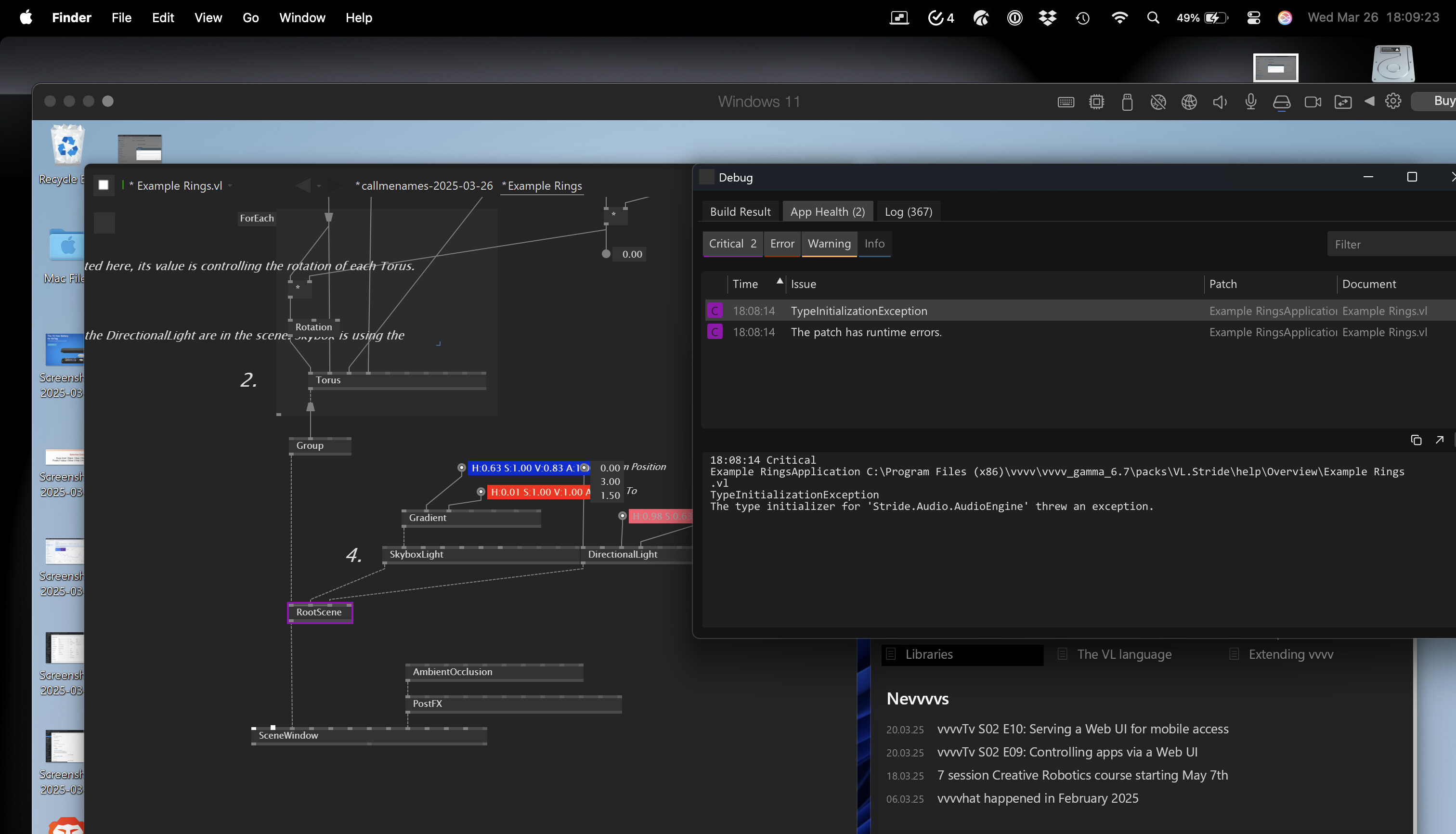
Task: Open the pink color IOBox swatch
Action: (x=661, y=516)
